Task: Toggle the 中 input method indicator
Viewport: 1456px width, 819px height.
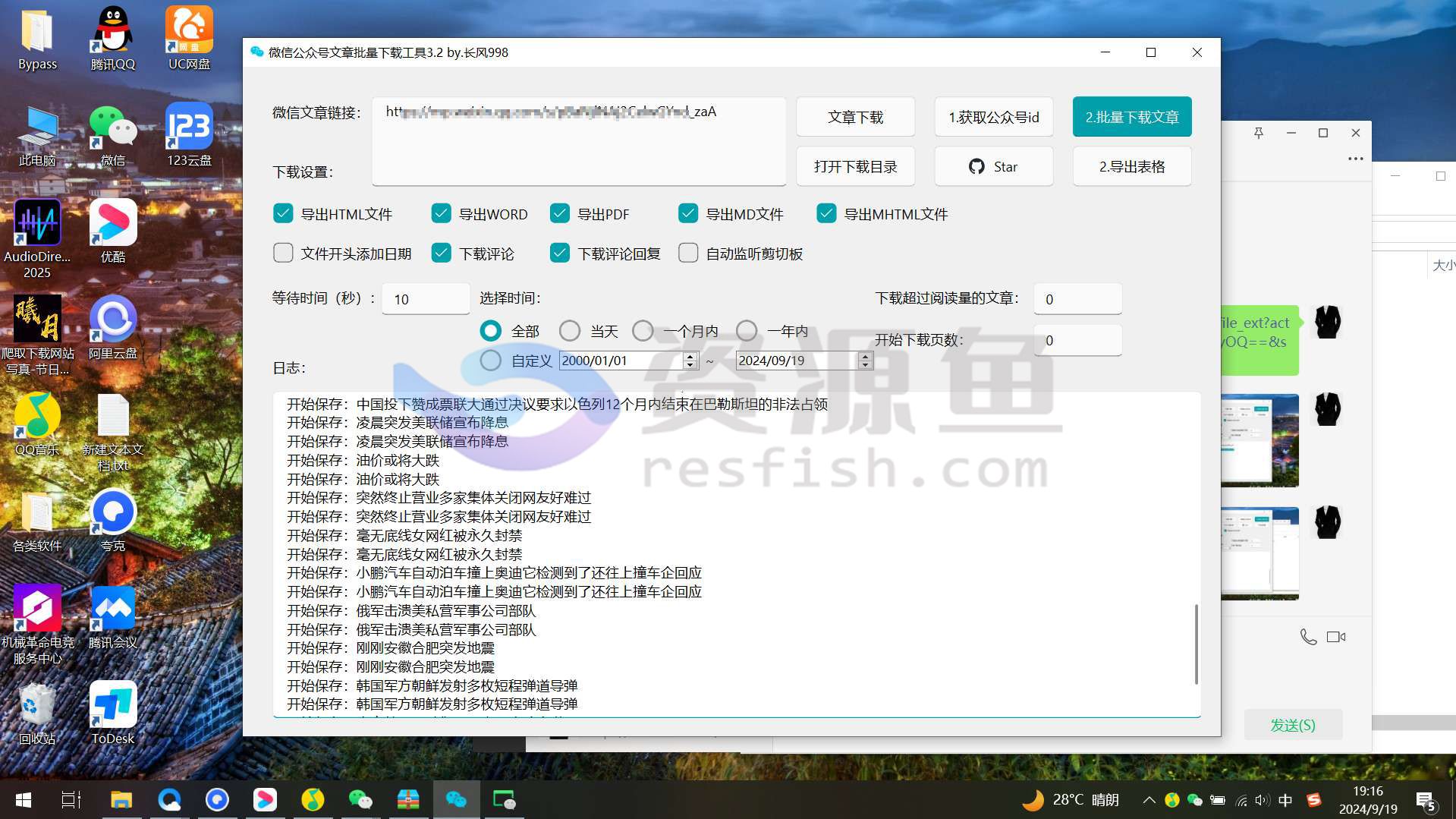Action: pyautogui.click(x=1285, y=800)
